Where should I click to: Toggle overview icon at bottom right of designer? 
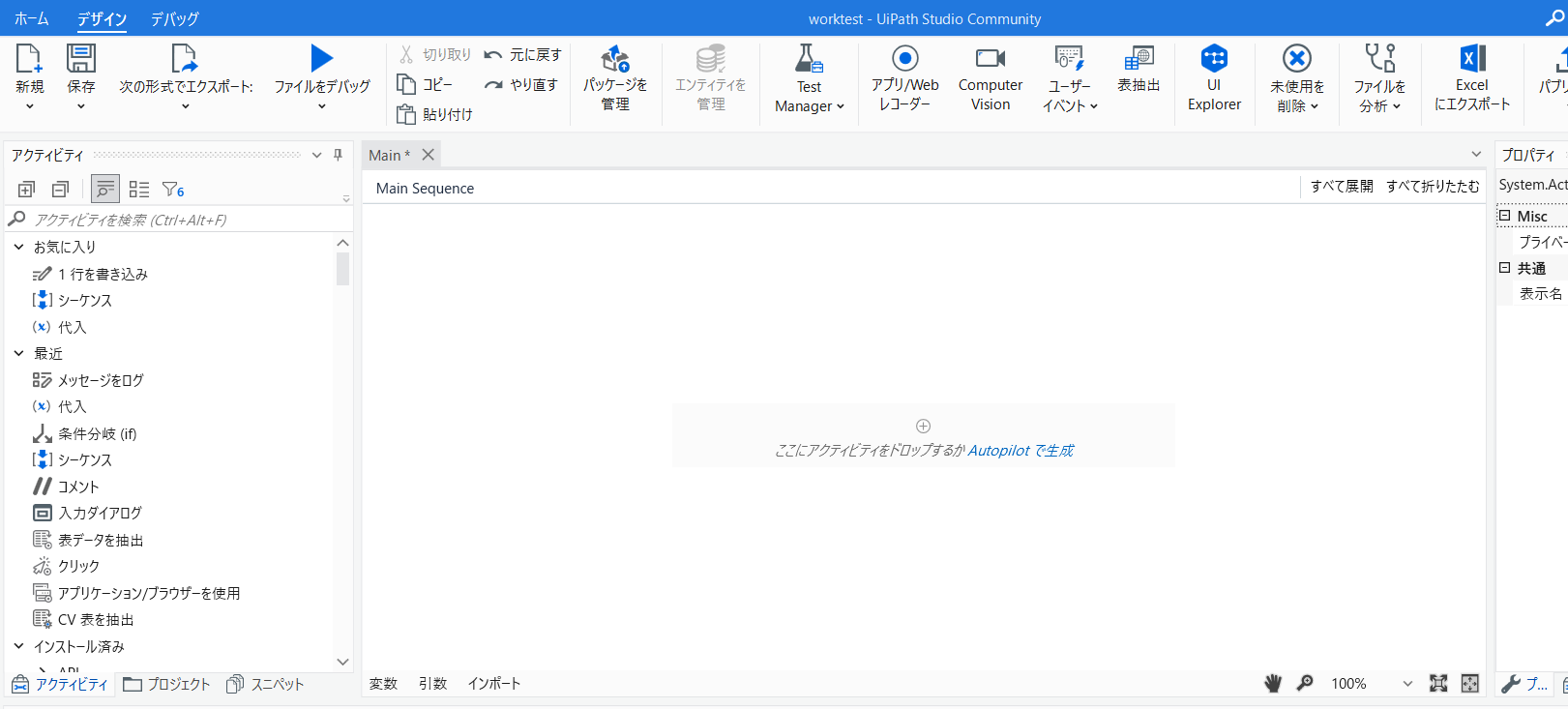click(x=1469, y=683)
